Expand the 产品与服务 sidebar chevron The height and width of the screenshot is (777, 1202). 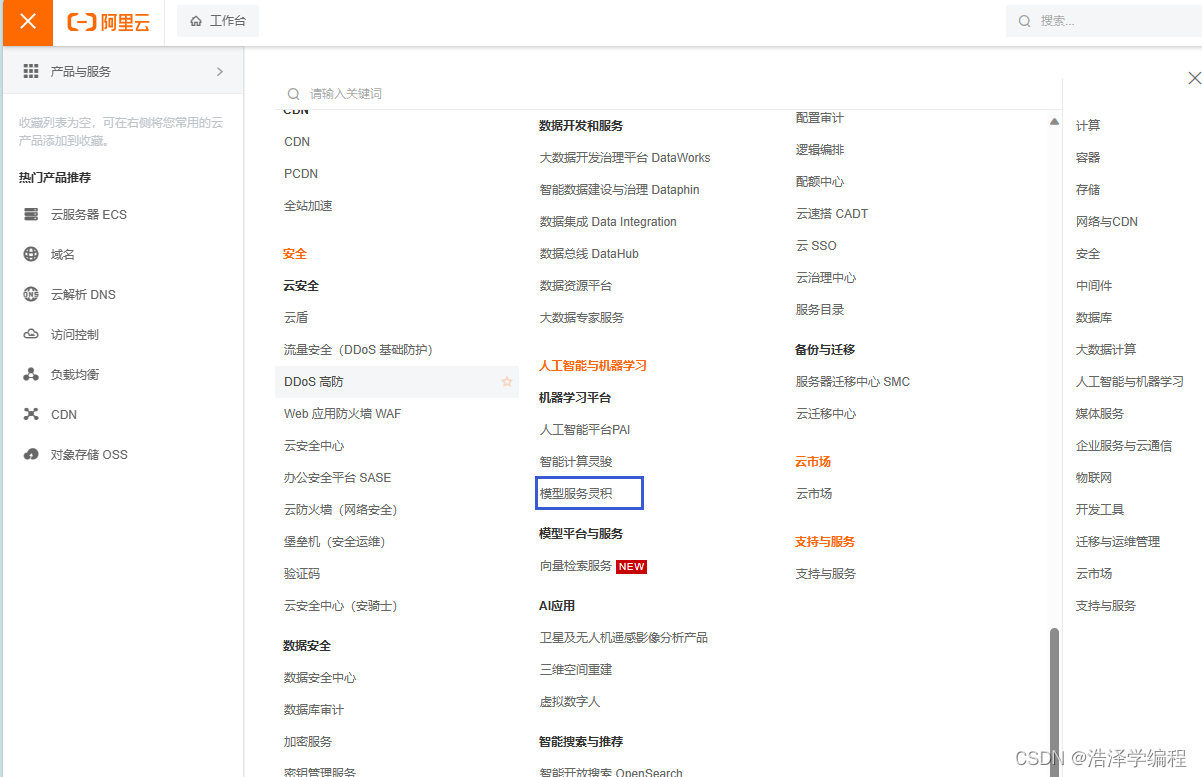pos(219,71)
